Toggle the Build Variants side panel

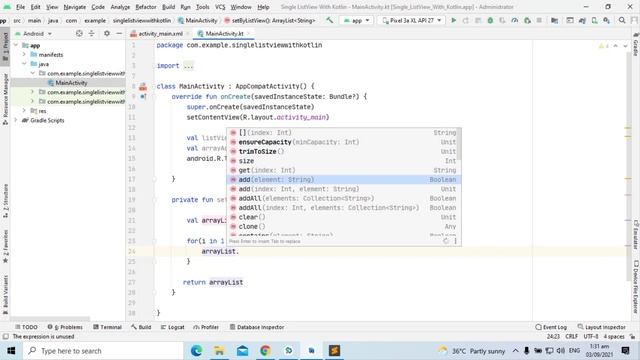point(5,295)
